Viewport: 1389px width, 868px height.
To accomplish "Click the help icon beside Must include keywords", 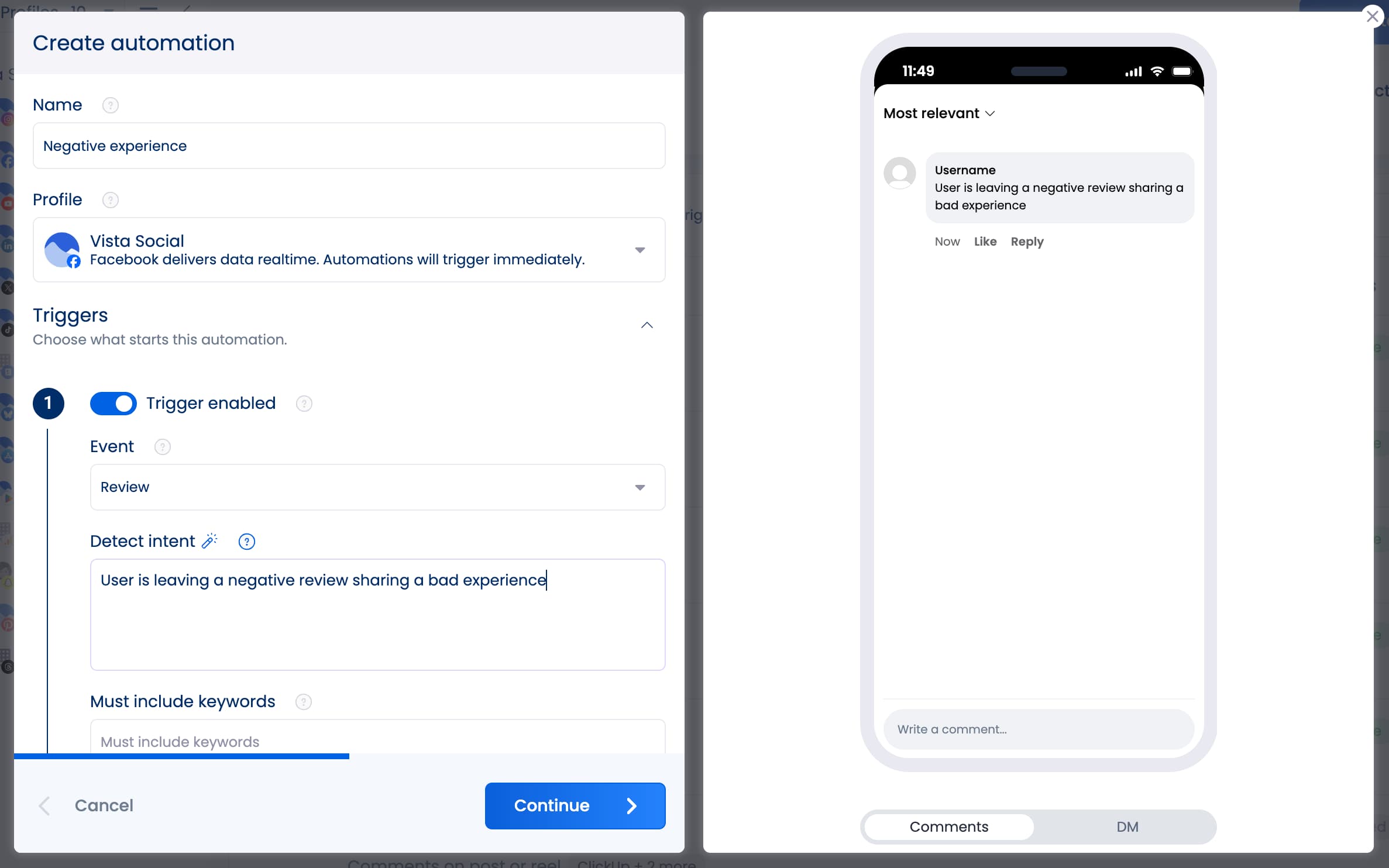I will coord(304,701).
